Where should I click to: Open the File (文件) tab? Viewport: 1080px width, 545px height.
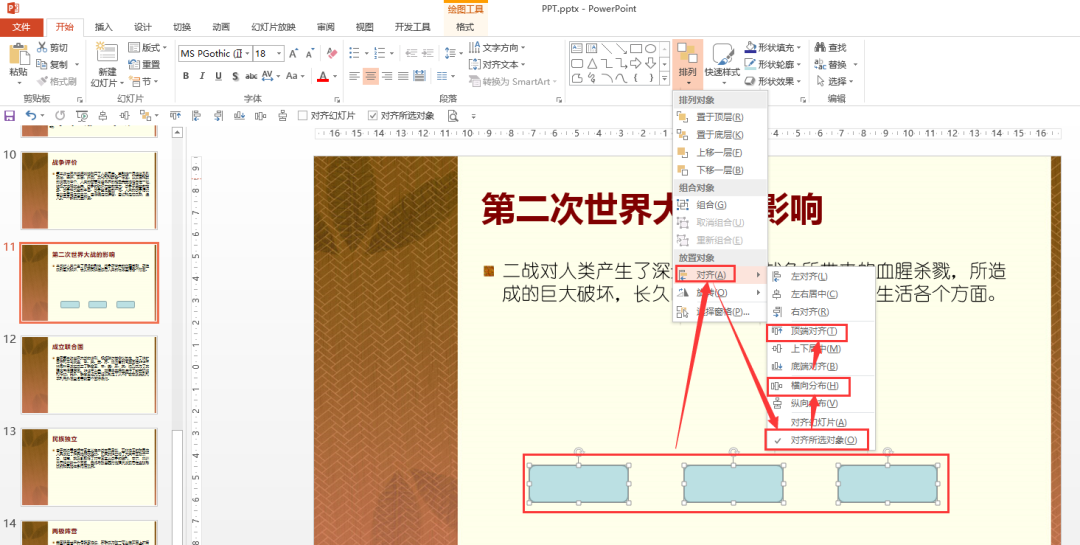click(x=22, y=27)
